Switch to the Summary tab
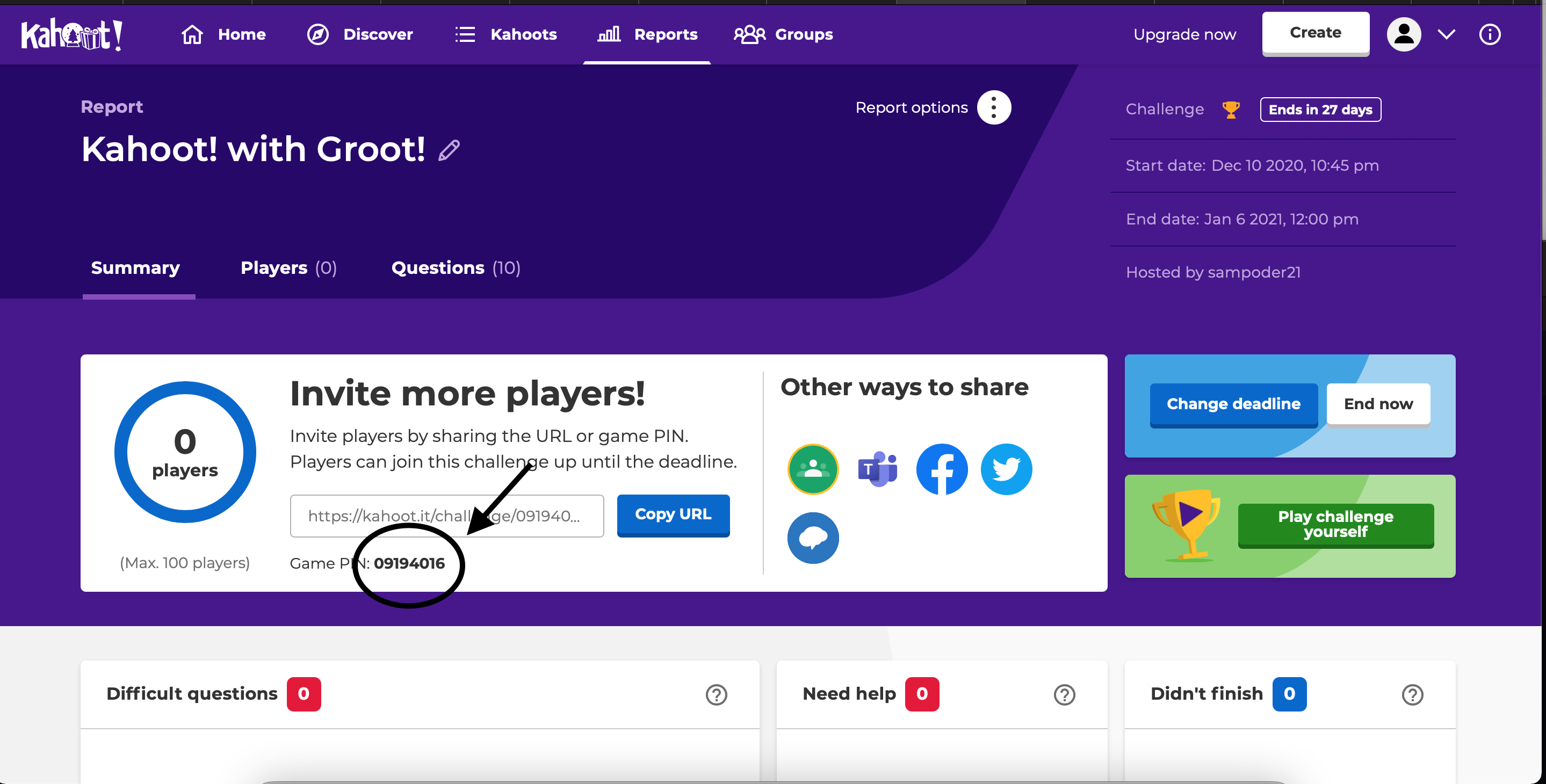 click(x=135, y=267)
